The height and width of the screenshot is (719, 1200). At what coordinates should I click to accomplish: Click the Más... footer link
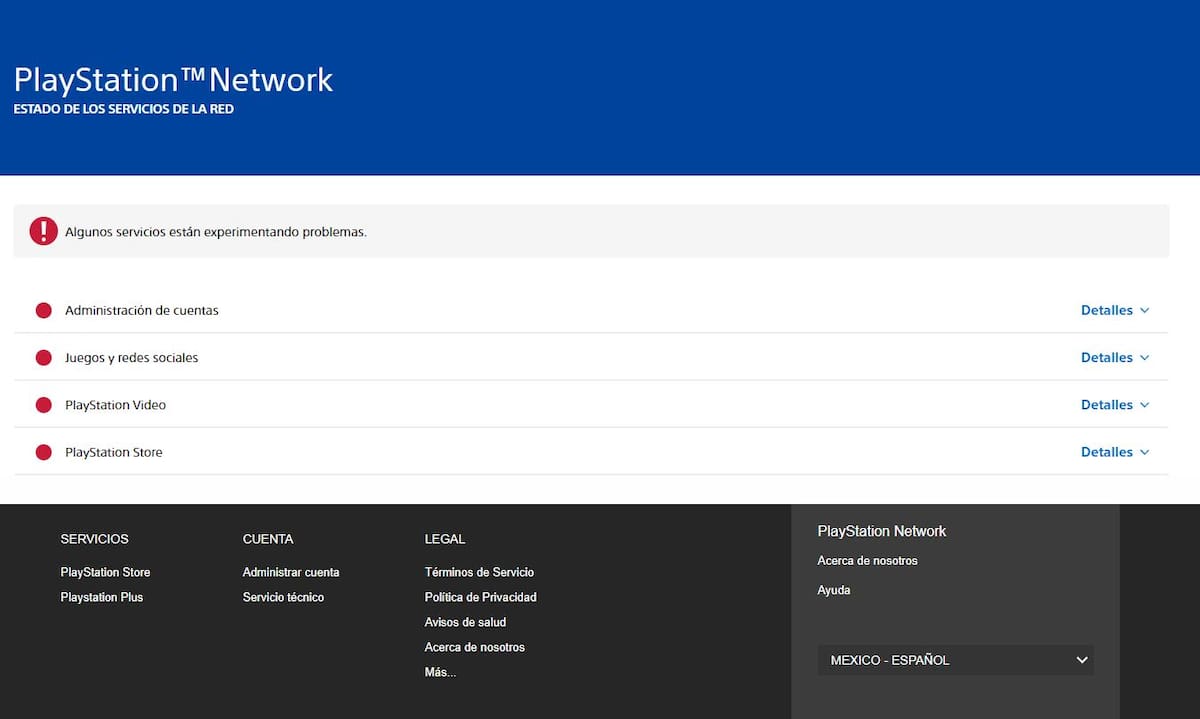(x=440, y=672)
